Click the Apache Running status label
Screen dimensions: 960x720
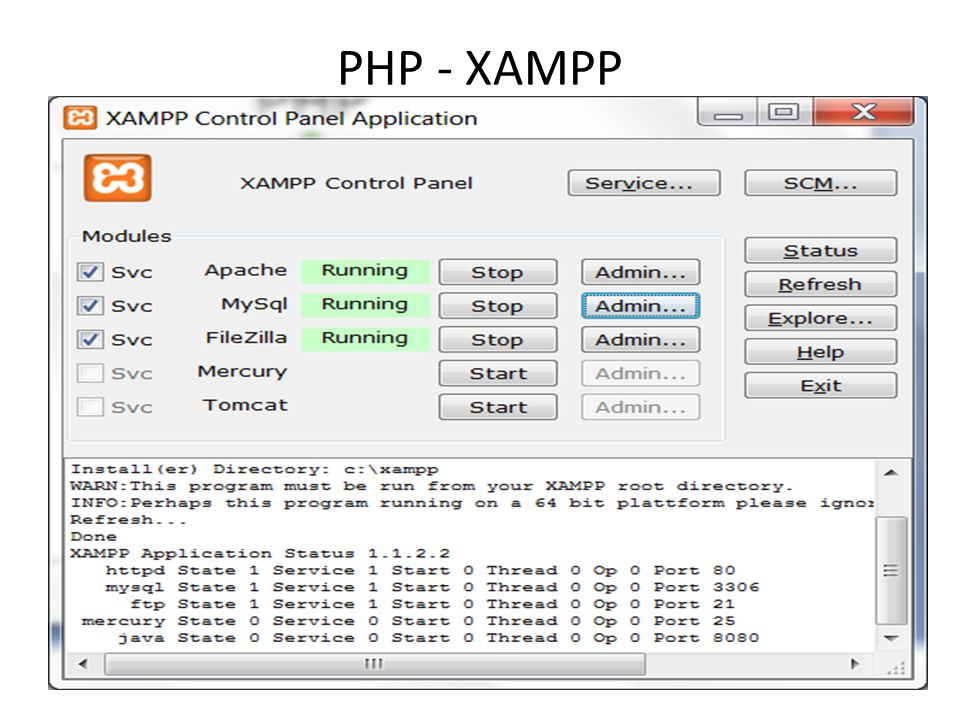click(x=365, y=271)
